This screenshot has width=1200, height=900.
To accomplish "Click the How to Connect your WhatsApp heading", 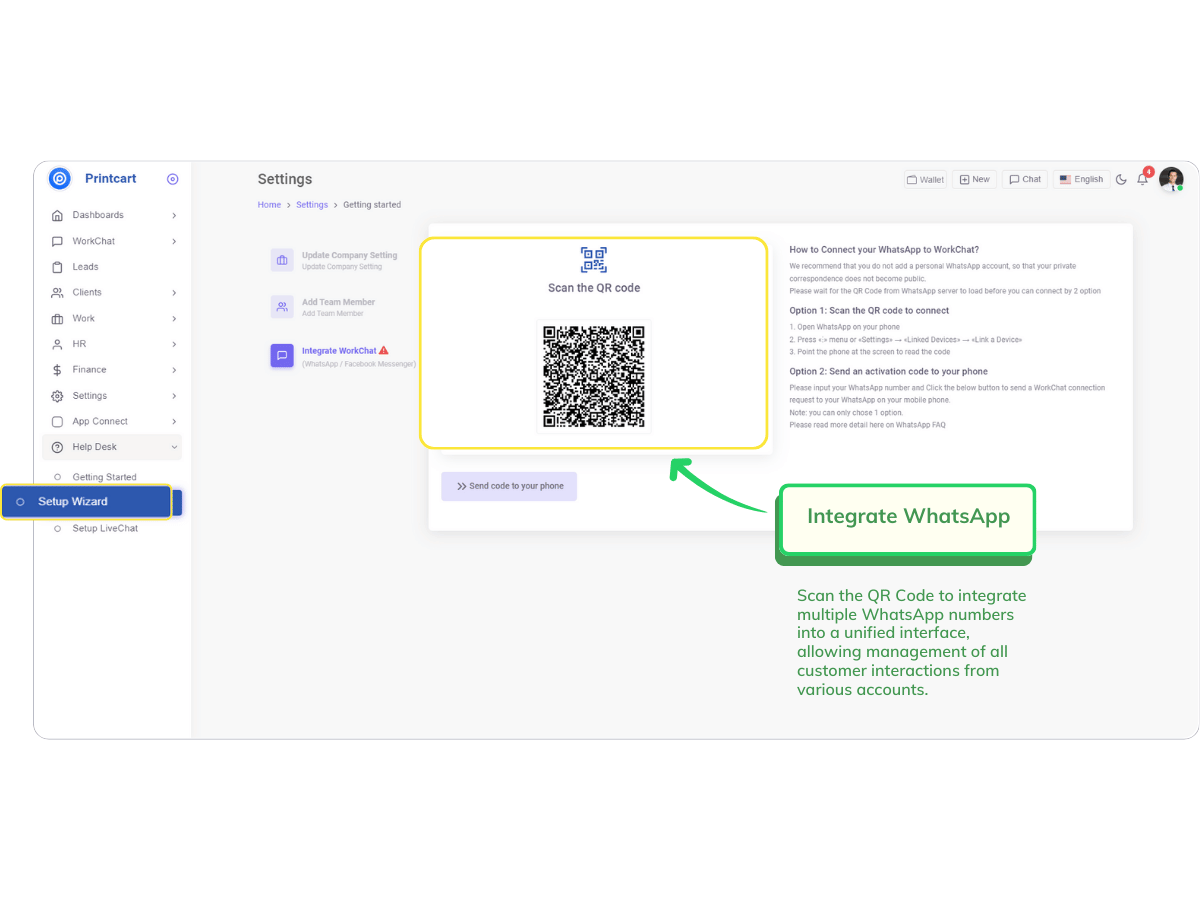I will pyautogui.click(x=884, y=250).
